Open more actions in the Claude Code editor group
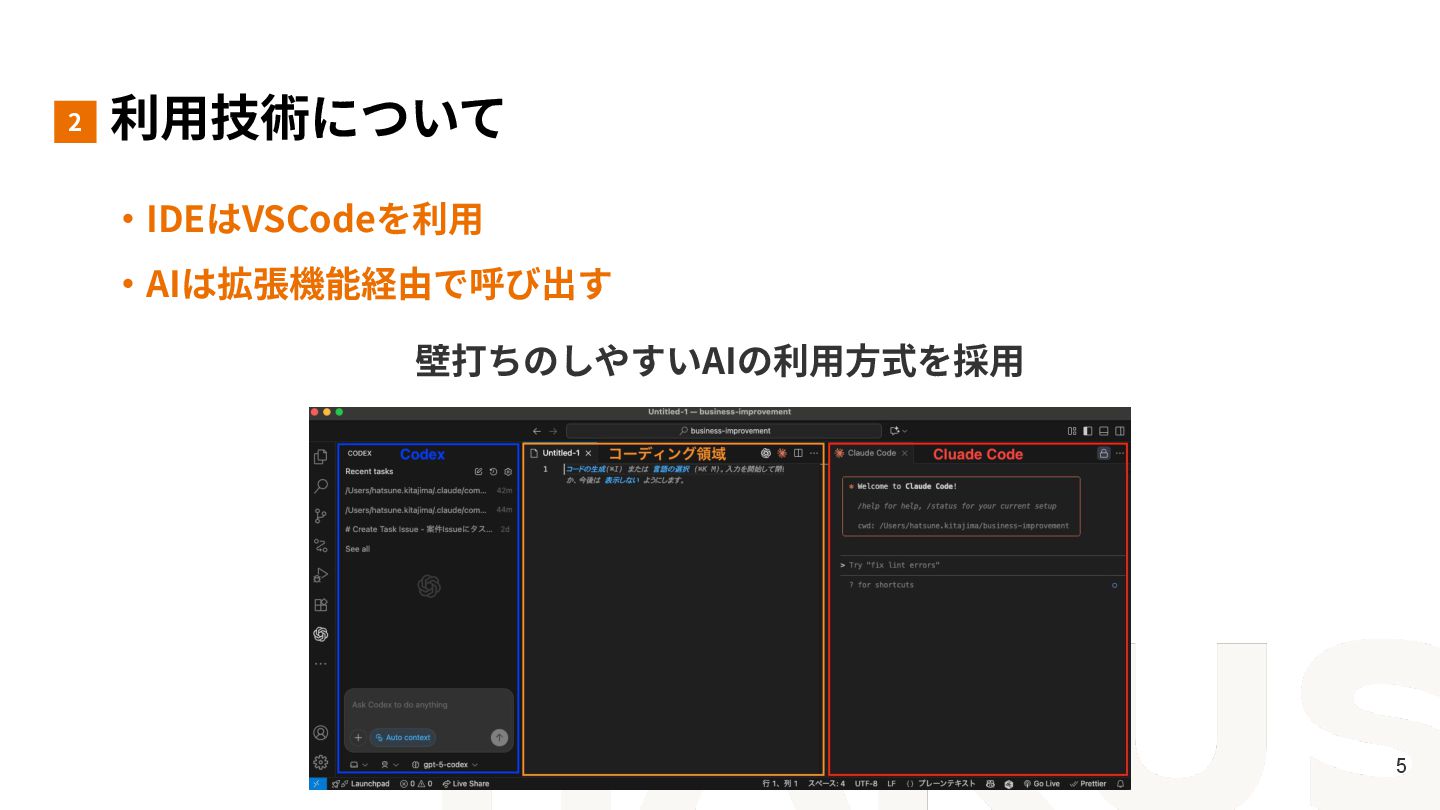Viewport: 1440px width, 810px height. coord(1119,453)
